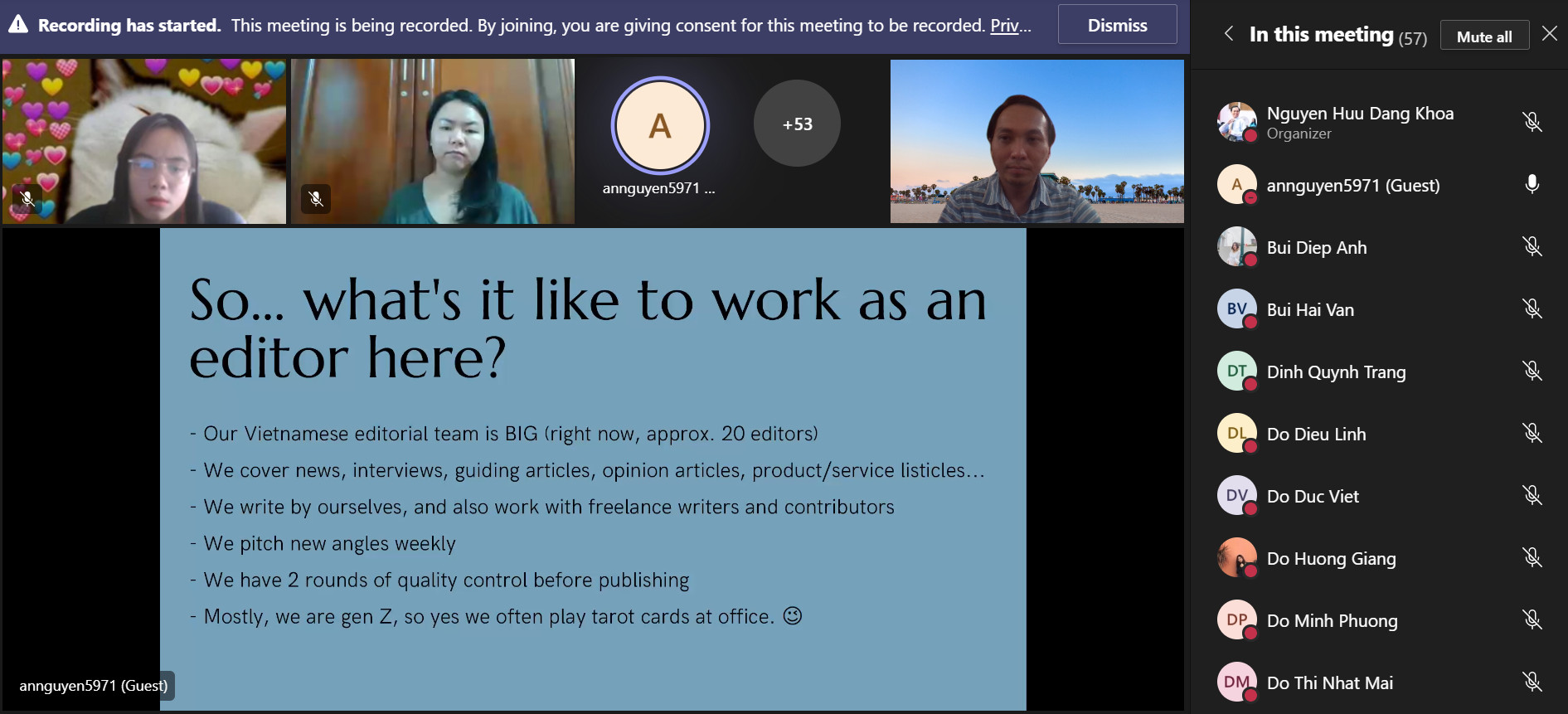Select video tile of girl with hearts background

click(144, 141)
